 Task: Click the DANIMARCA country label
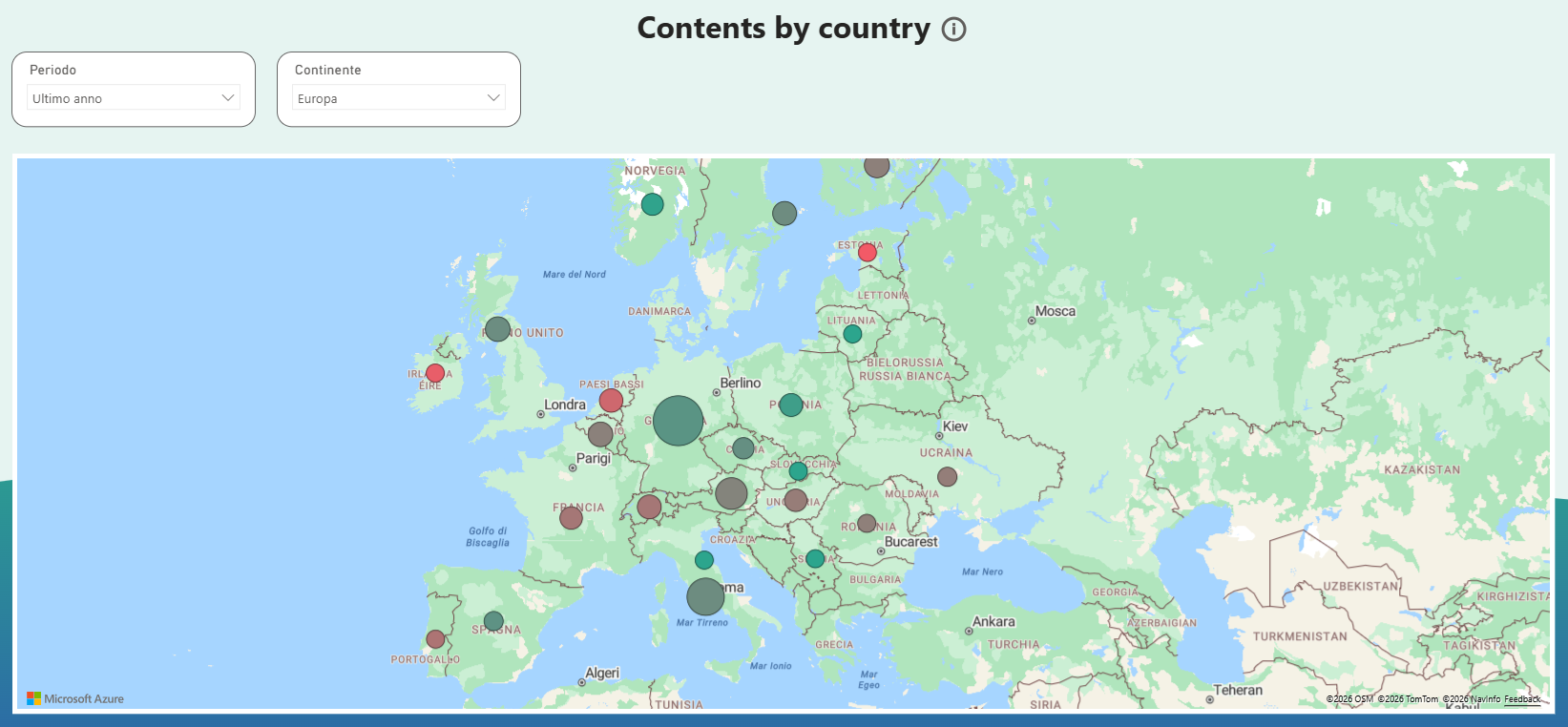[x=659, y=311]
